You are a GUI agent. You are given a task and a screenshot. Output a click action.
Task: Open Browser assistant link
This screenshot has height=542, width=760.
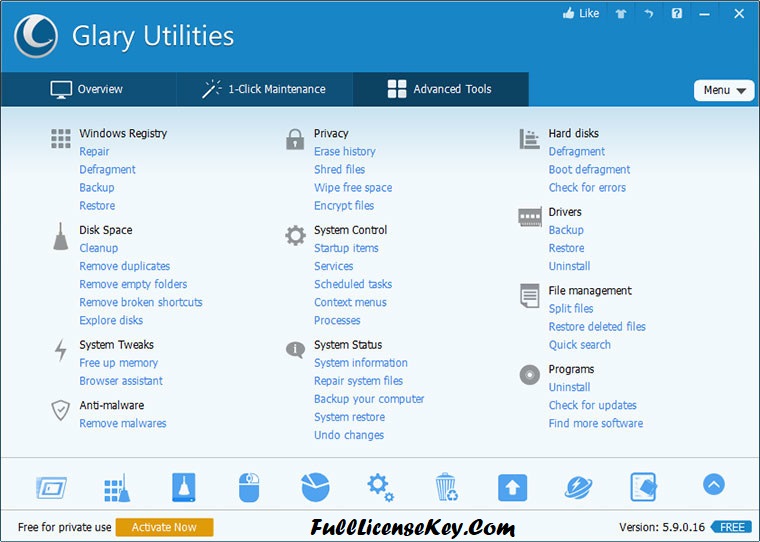121,381
